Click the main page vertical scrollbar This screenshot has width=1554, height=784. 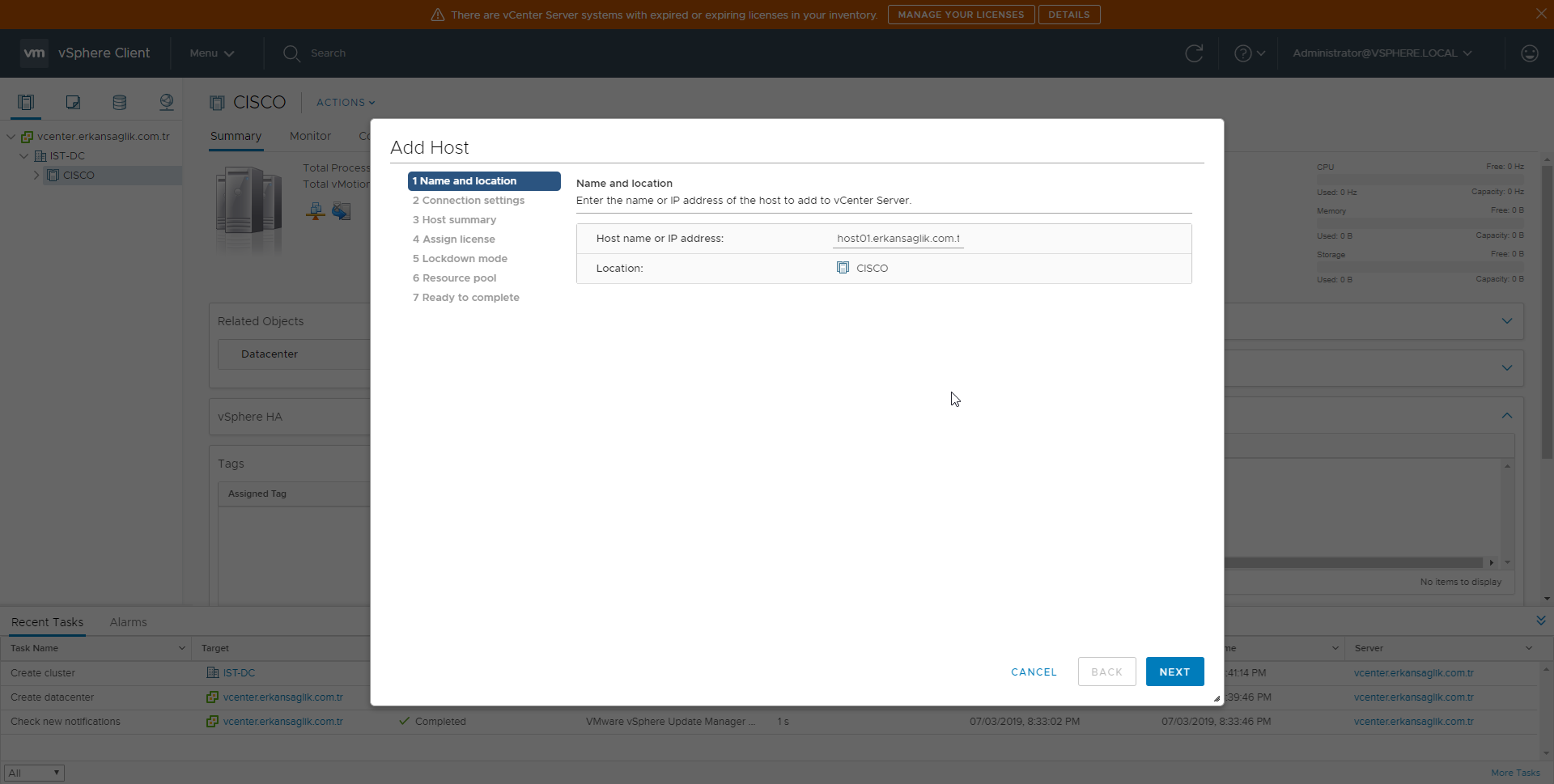[x=1547, y=311]
